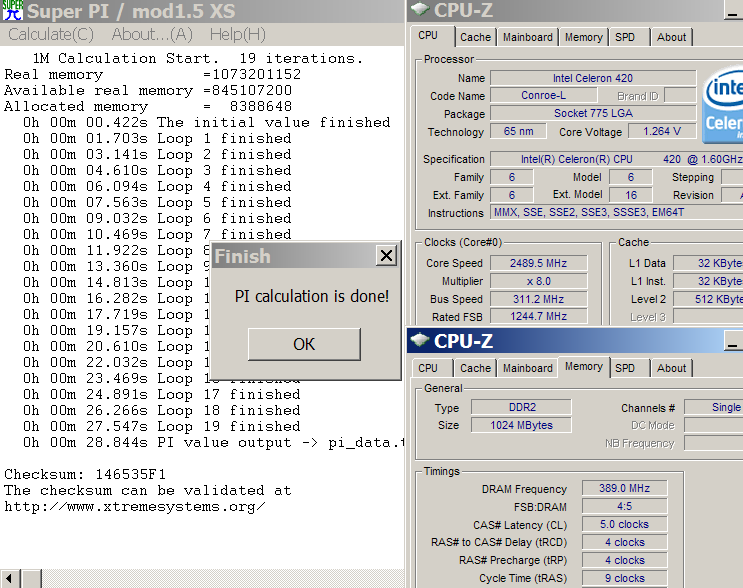
Task: Select Memory tab in bottom CPU-Z window
Action: (x=583, y=367)
